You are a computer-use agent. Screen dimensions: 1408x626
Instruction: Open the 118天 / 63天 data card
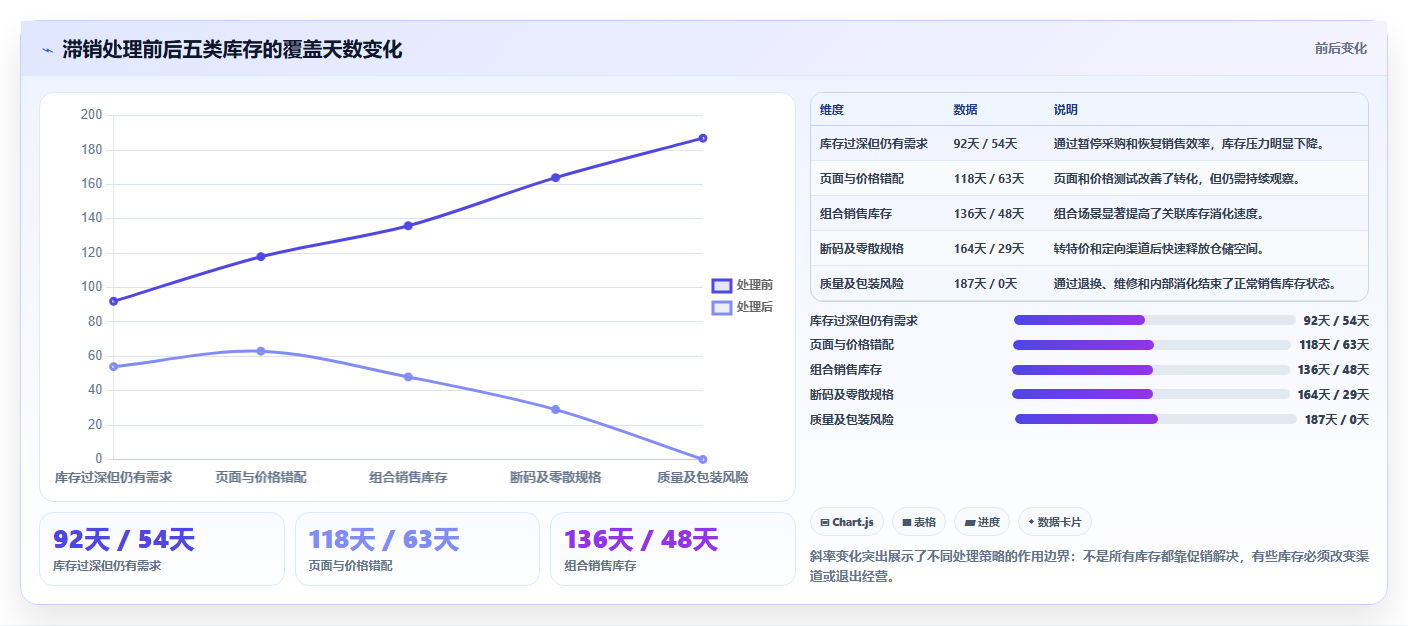click(x=417, y=549)
